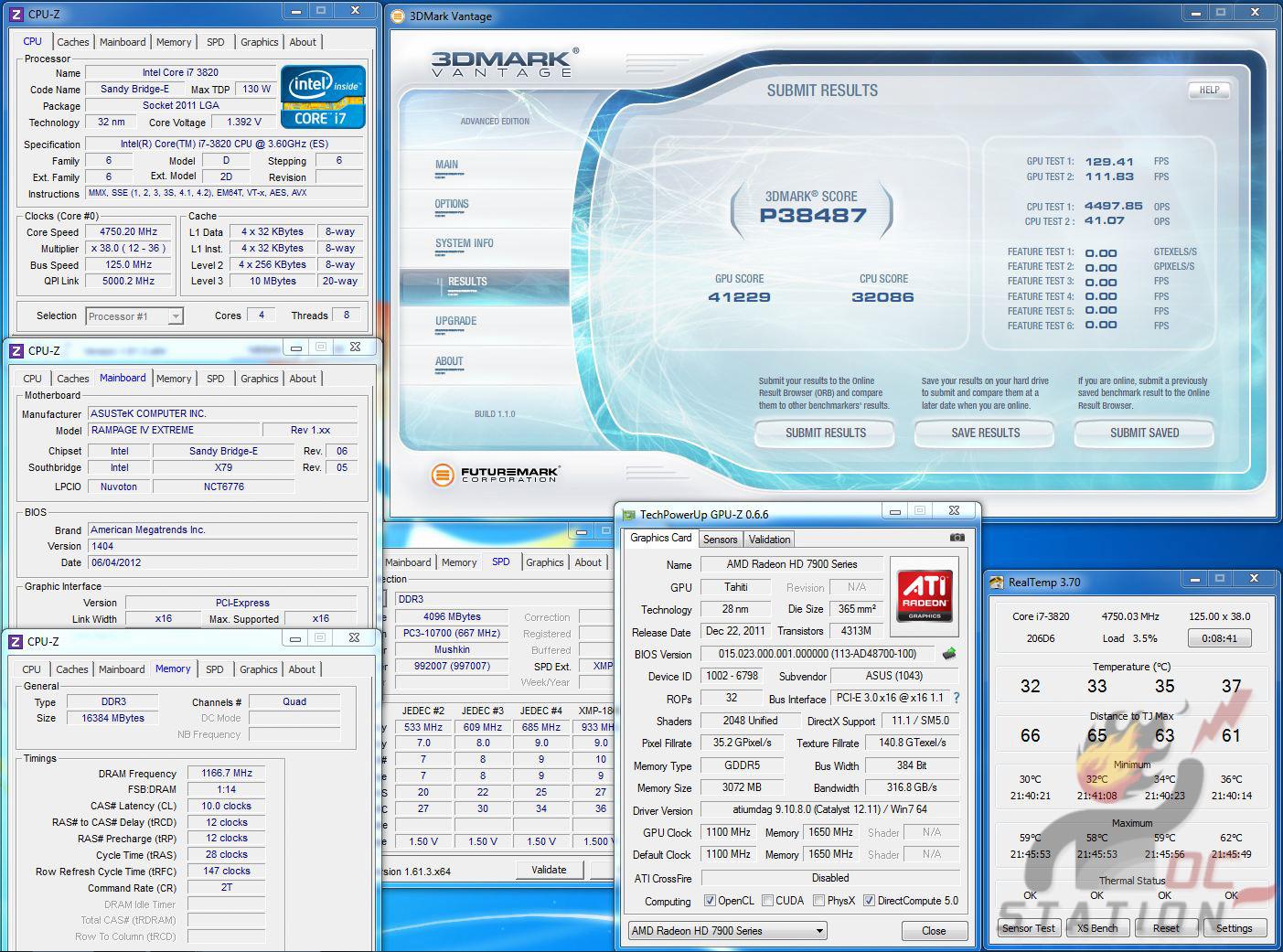
Task: Click the GPU score 41229
Action: pos(739,297)
